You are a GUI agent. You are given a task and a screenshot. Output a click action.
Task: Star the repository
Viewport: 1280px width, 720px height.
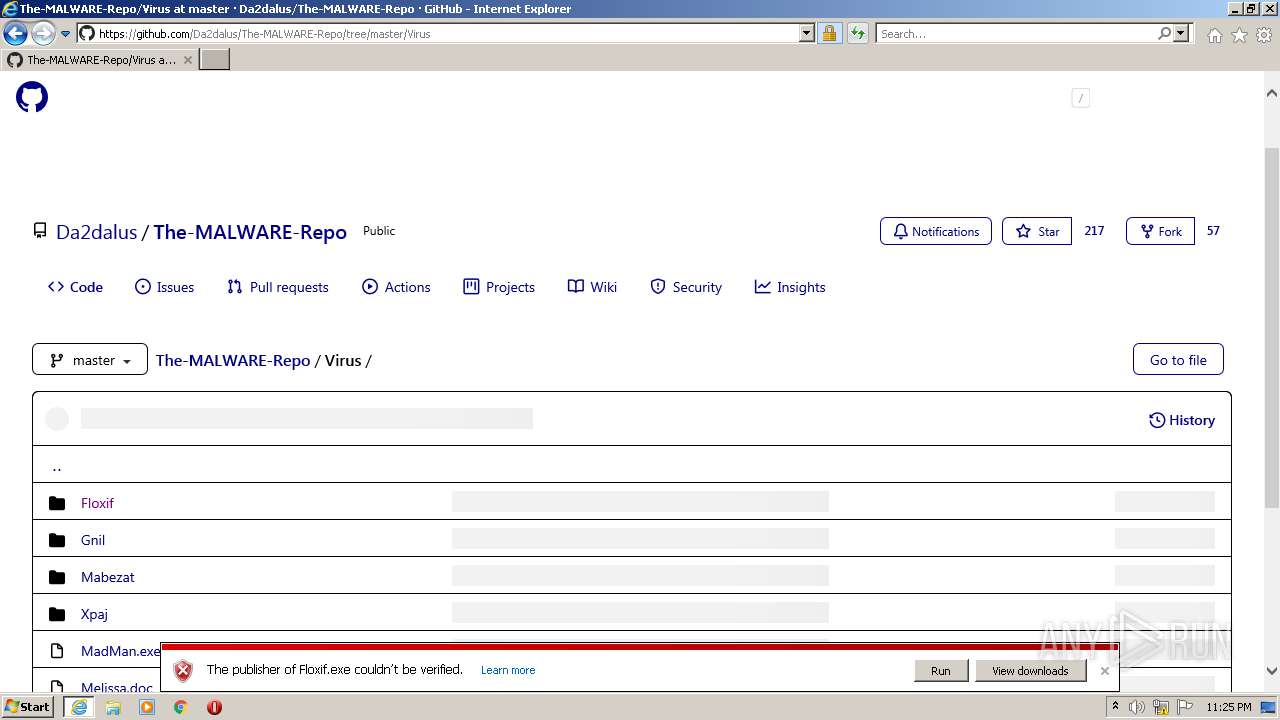pyautogui.click(x=1037, y=231)
